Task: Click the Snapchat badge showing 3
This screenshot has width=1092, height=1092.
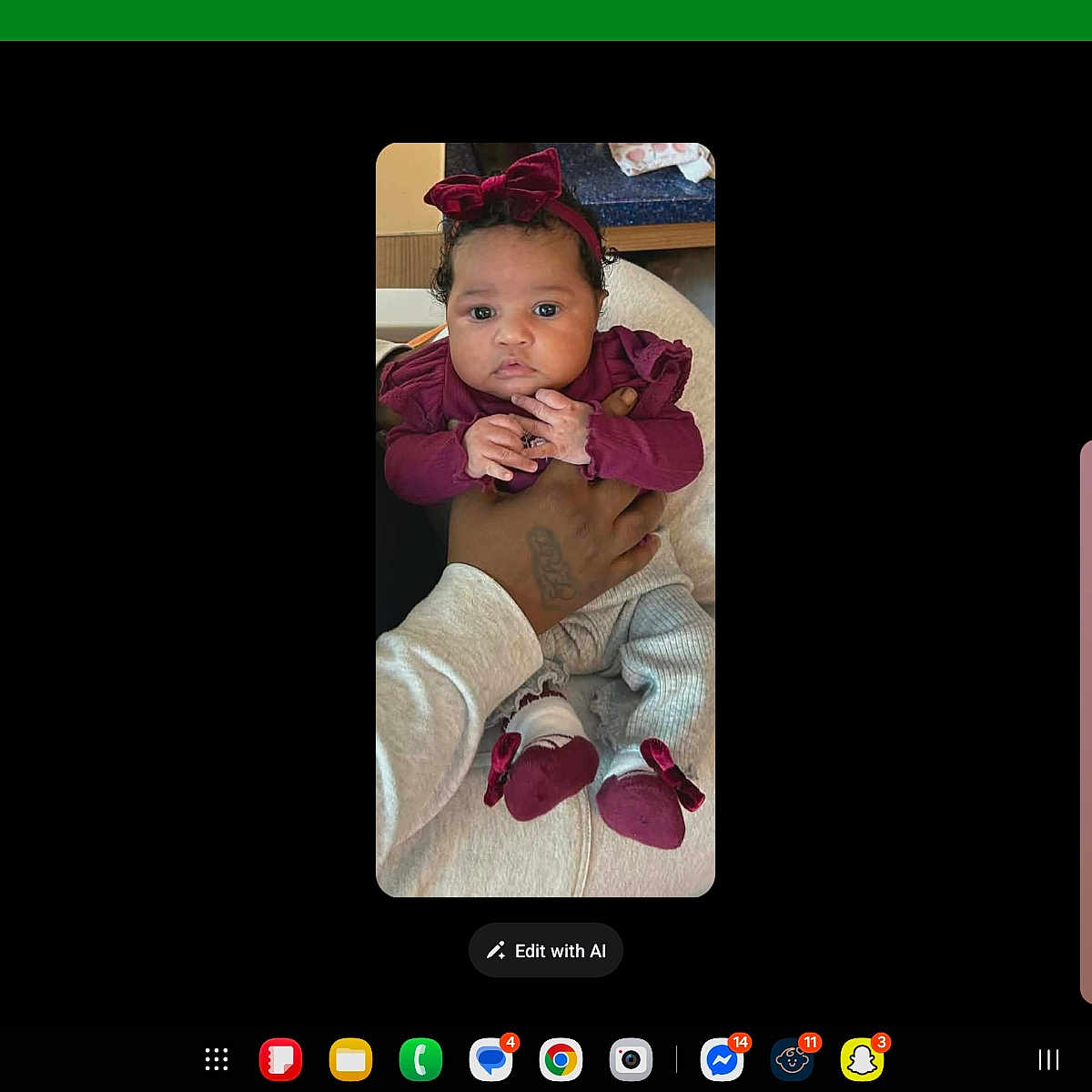Action: pos(880,1042)
